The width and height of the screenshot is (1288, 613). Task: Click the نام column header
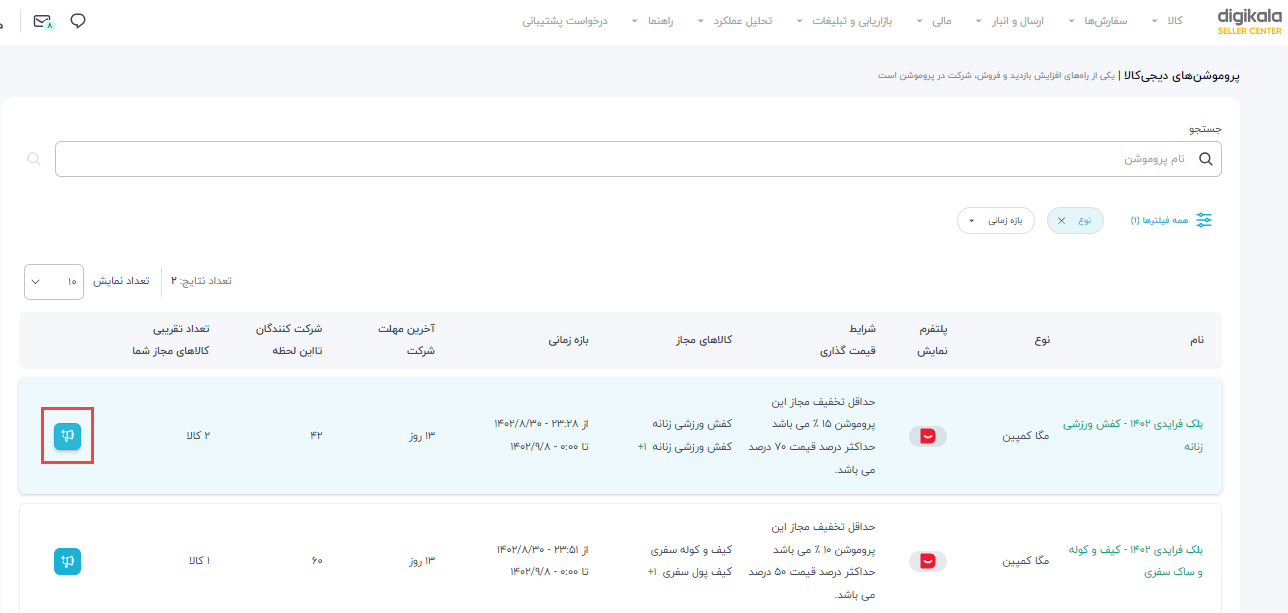tap(1197, 340)
